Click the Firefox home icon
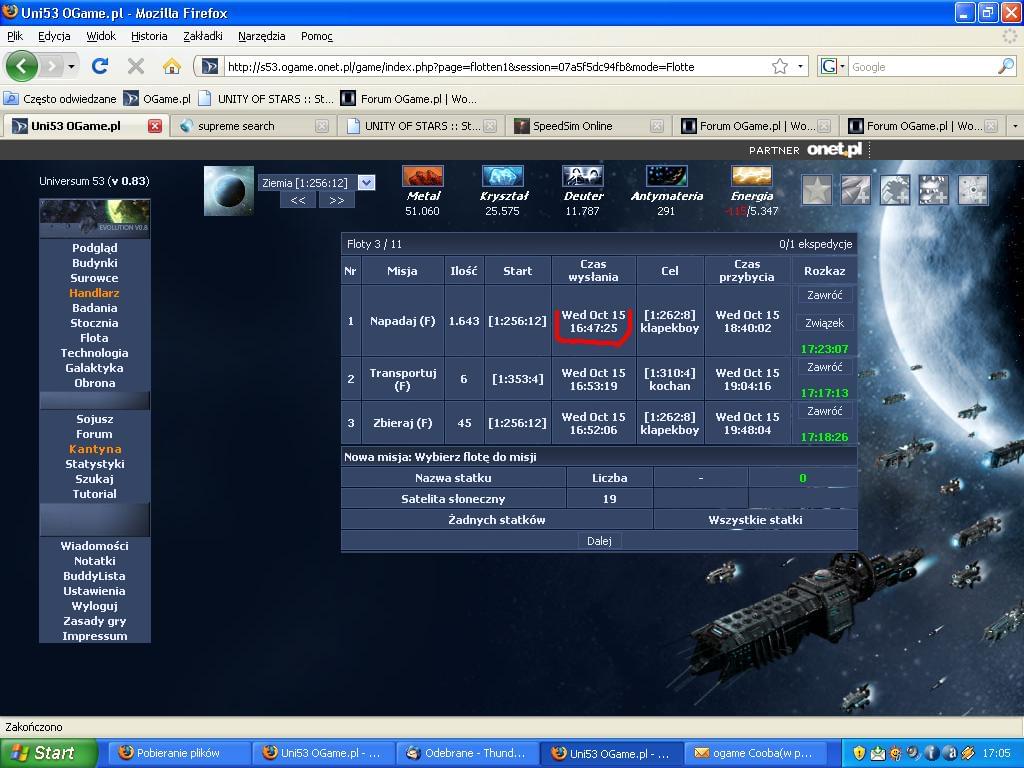The width and height of the screenshot is (1024, 768). 172,67
